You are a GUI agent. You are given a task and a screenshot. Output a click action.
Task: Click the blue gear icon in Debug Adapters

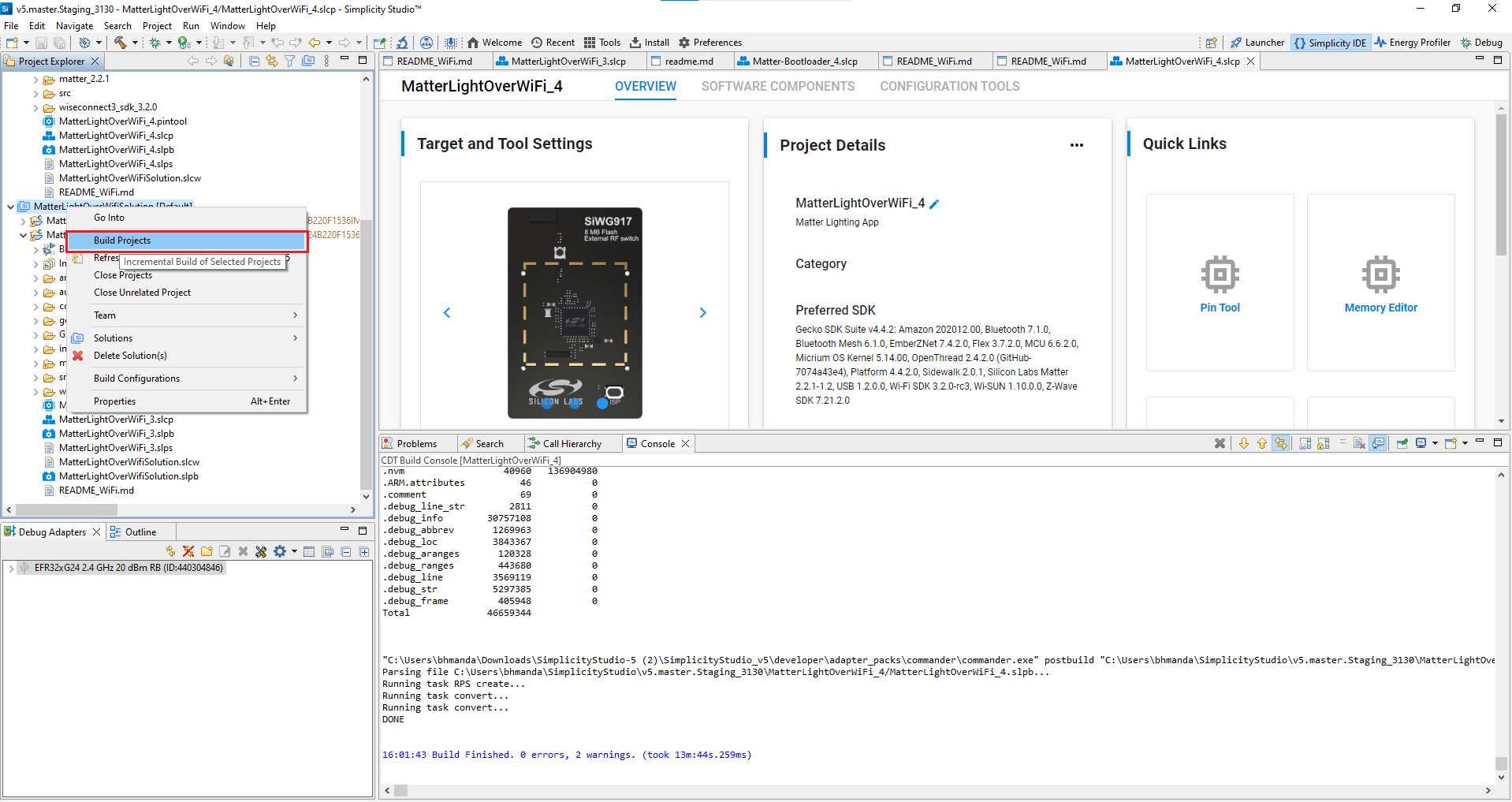[280, 552]
